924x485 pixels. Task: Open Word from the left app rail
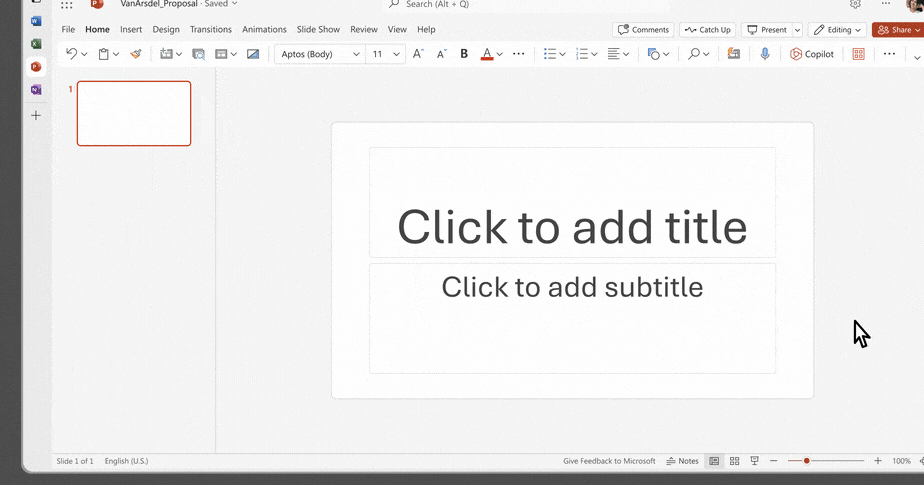36,21
